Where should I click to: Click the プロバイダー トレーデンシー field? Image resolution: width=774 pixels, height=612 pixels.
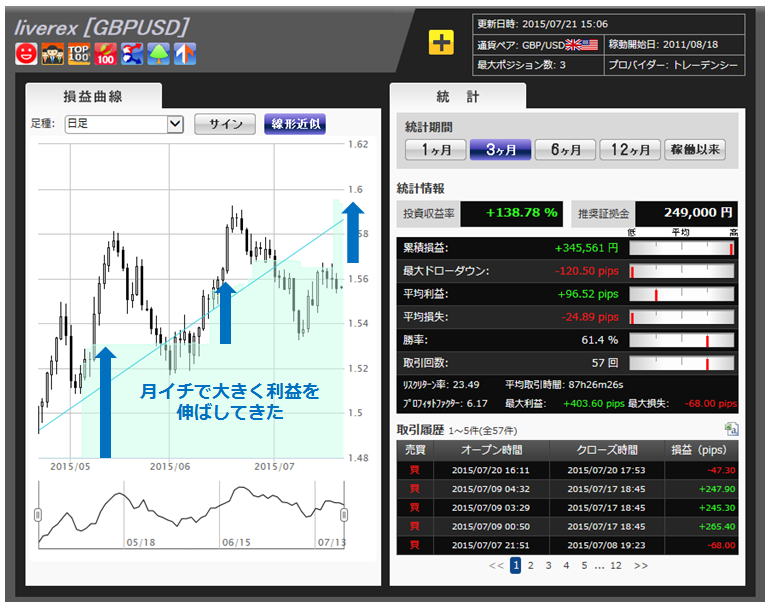(x=674, y=65)
